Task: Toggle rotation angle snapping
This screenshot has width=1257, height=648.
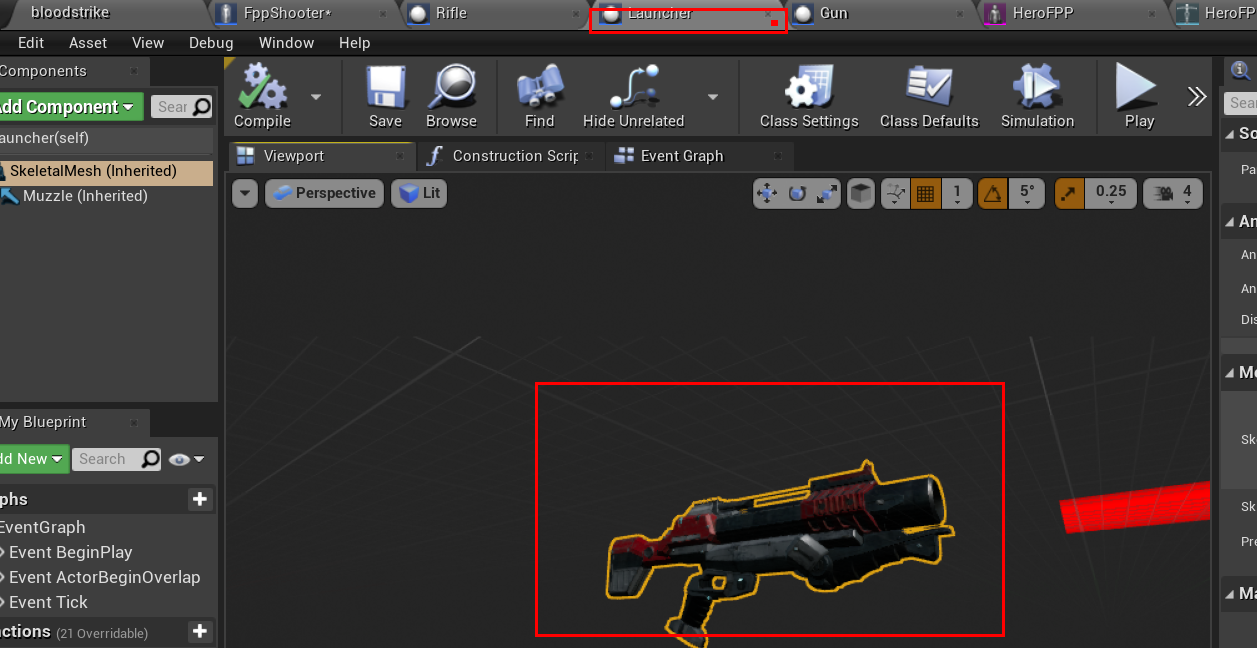Action: click(x=992, y=193)
